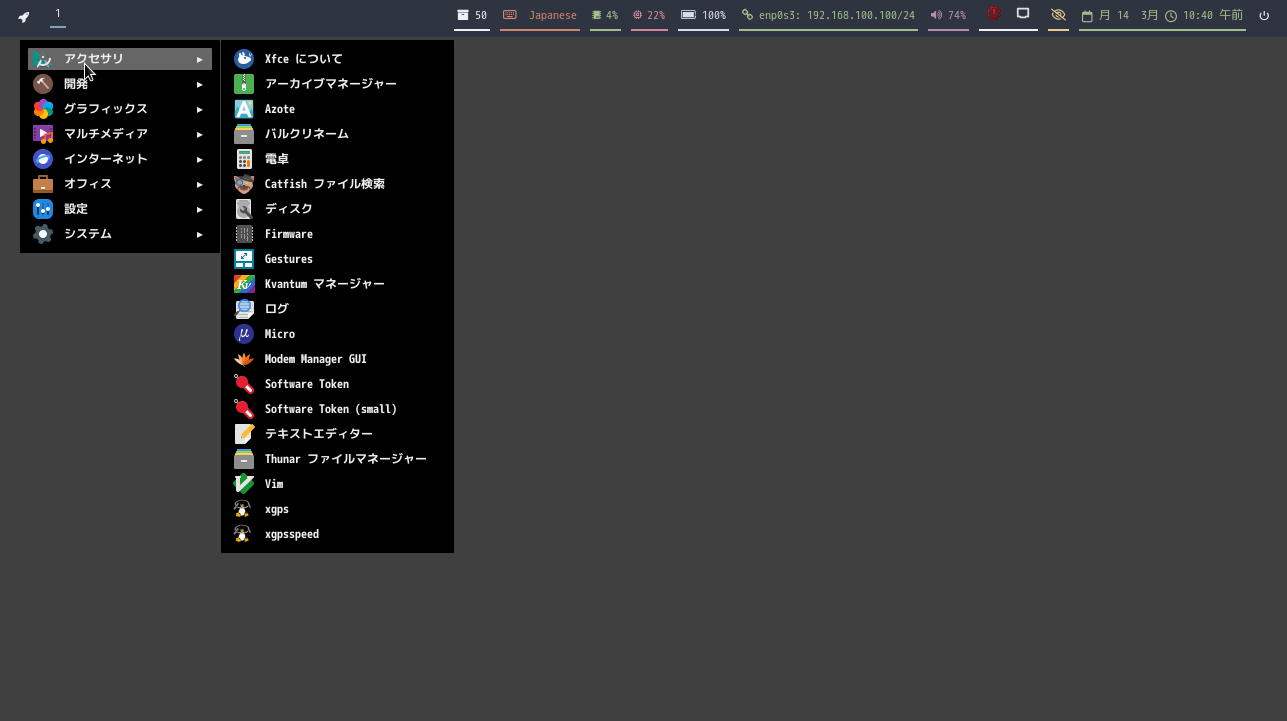Expand インターネット submenu arrow
The width and height of the screenshot is (1287, 721).
pyautogui.click(x=200, y=160)
